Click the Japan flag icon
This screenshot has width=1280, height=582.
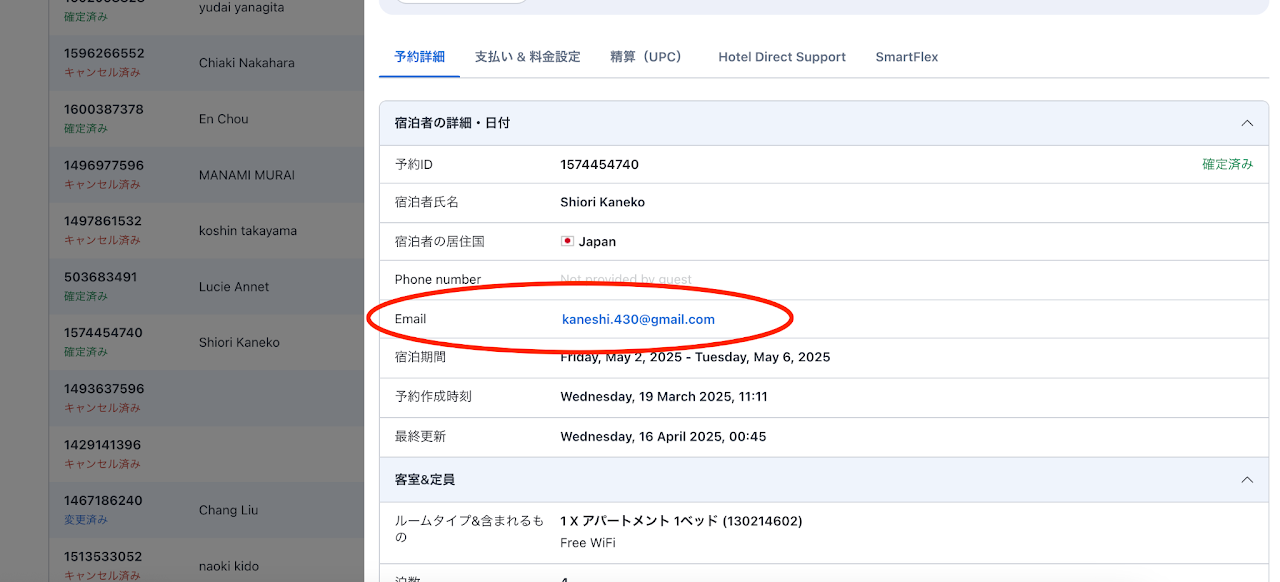(x=567, y=241)
